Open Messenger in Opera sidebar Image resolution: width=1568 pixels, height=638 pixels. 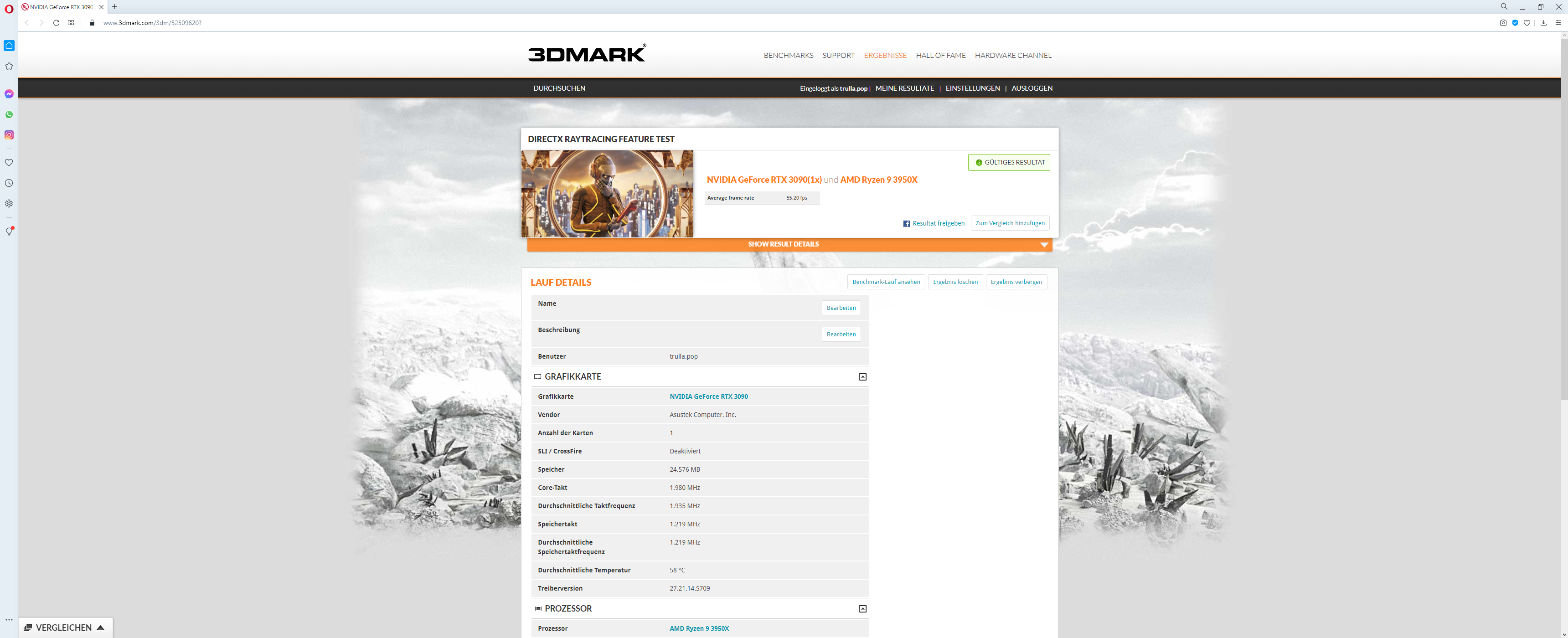click(9, 94)
